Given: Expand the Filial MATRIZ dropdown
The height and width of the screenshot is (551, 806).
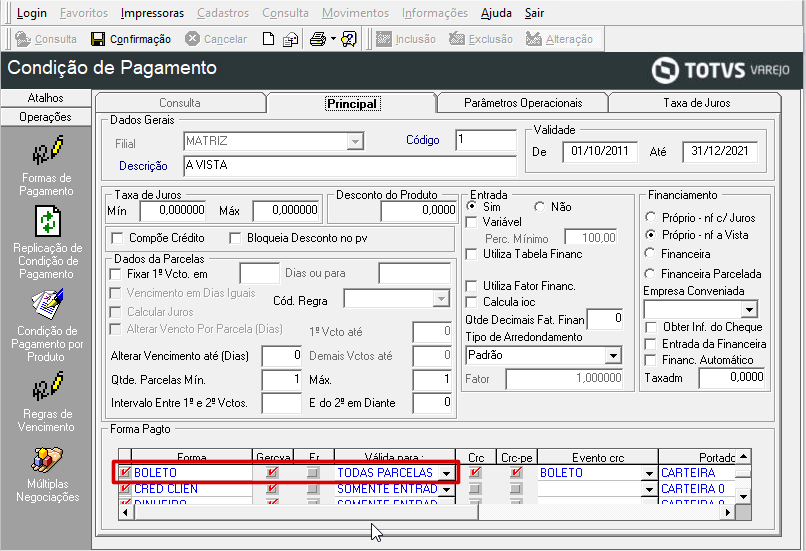Looking at the screenshot, I should pos(355,141).
